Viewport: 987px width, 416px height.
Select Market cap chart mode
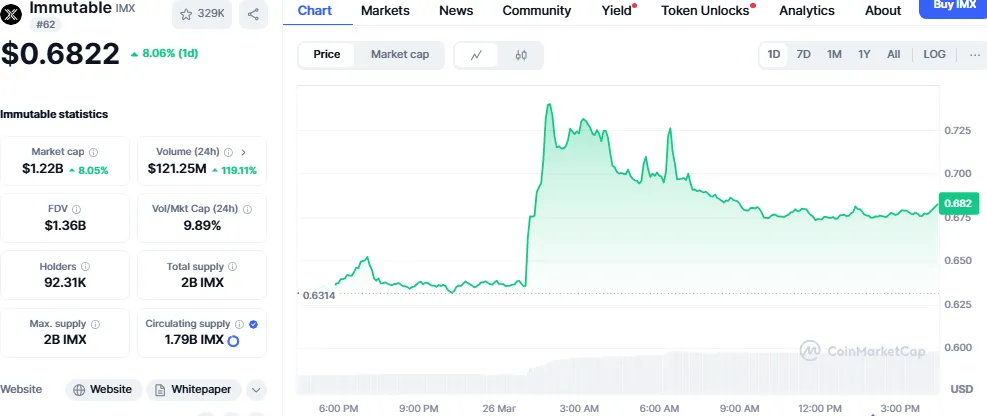pyautogui.click(x=400, y=55)
